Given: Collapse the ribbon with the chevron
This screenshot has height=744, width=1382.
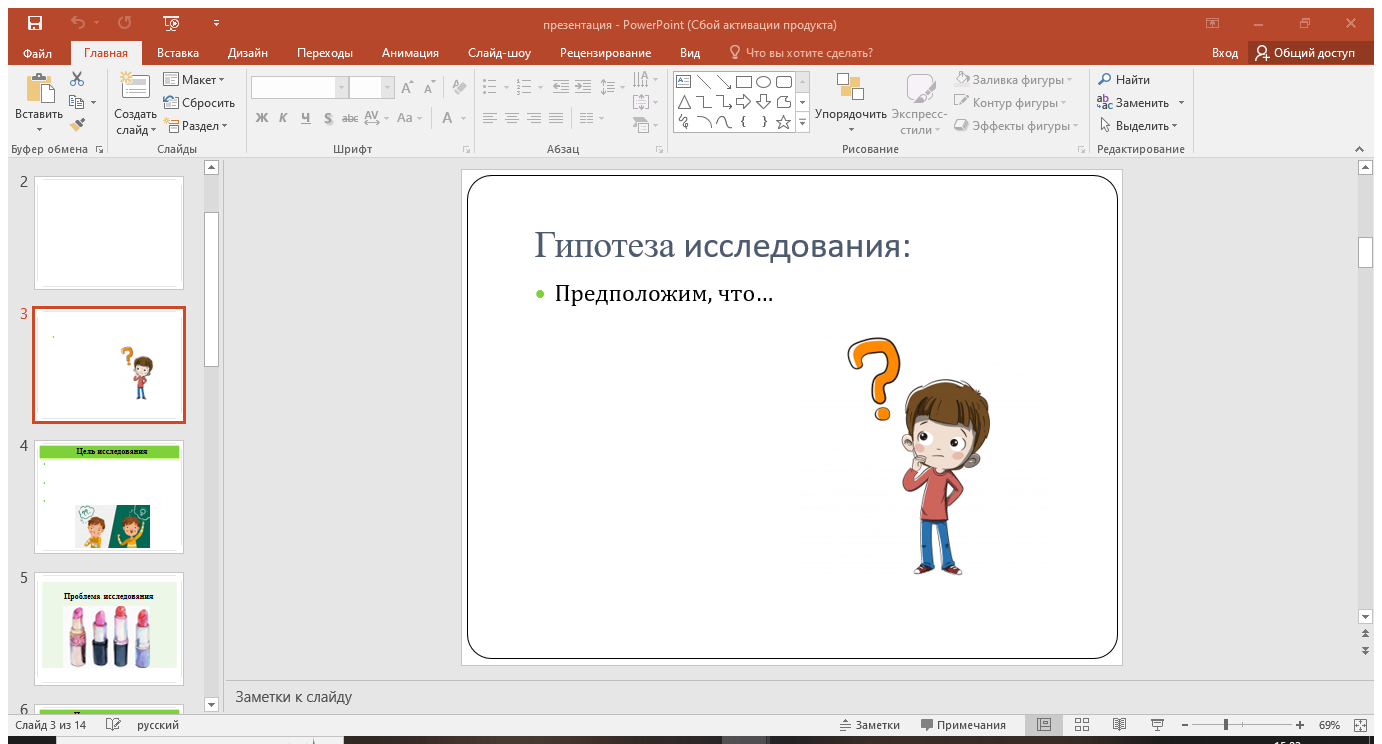Looking at the screenshot, I should point(1360,149).
